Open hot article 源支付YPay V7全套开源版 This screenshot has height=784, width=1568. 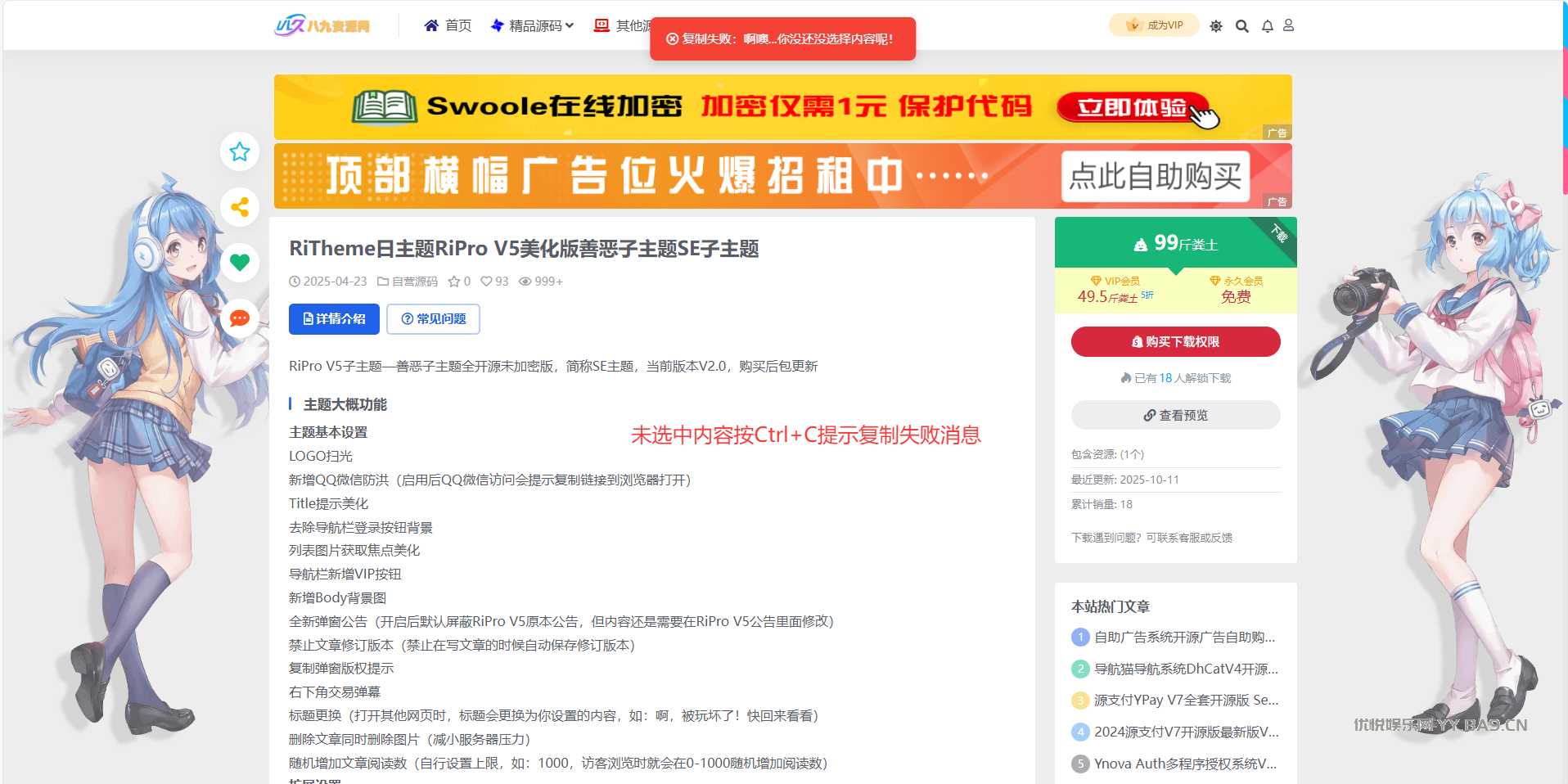tap(1185, 701)
